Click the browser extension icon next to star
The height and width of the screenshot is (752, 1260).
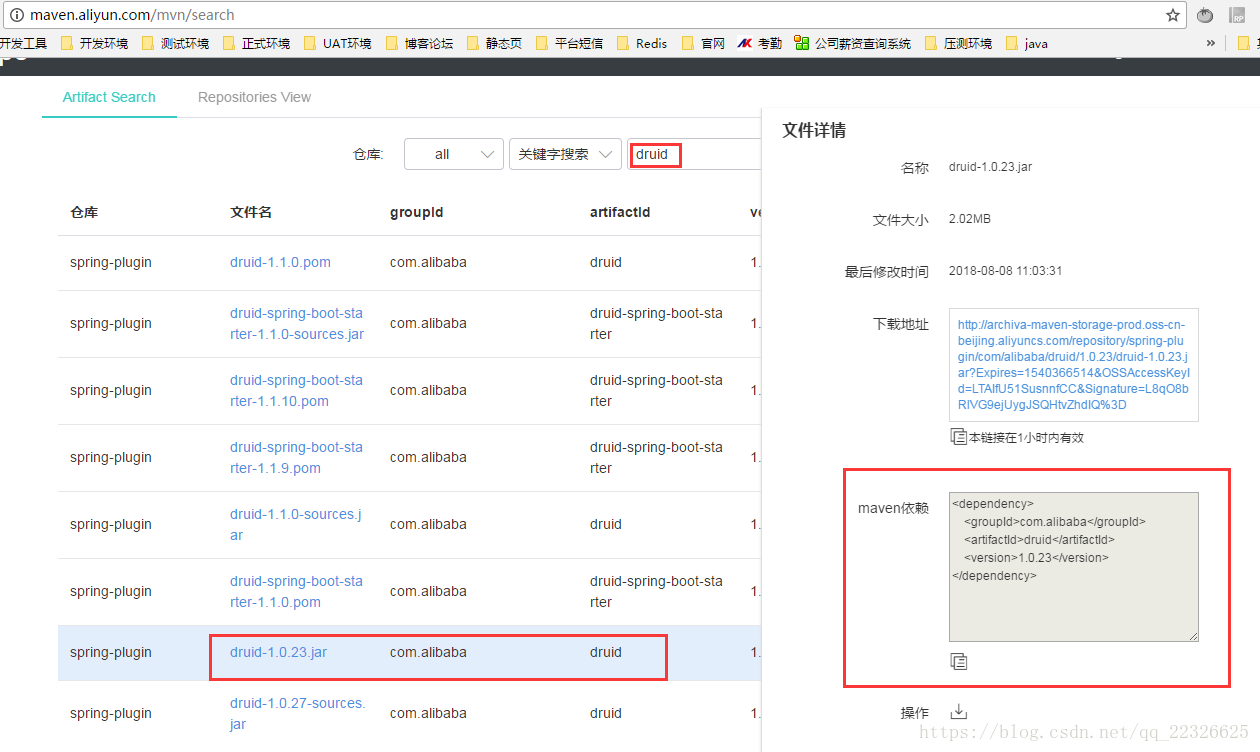tap(1206, 15)
